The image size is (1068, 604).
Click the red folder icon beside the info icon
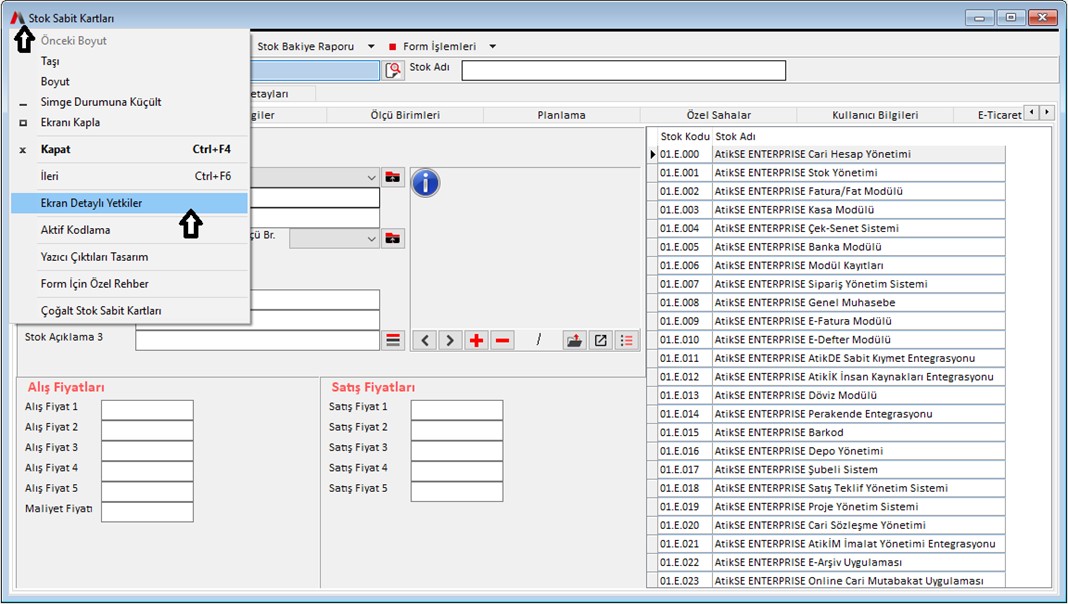coord(393,177)
